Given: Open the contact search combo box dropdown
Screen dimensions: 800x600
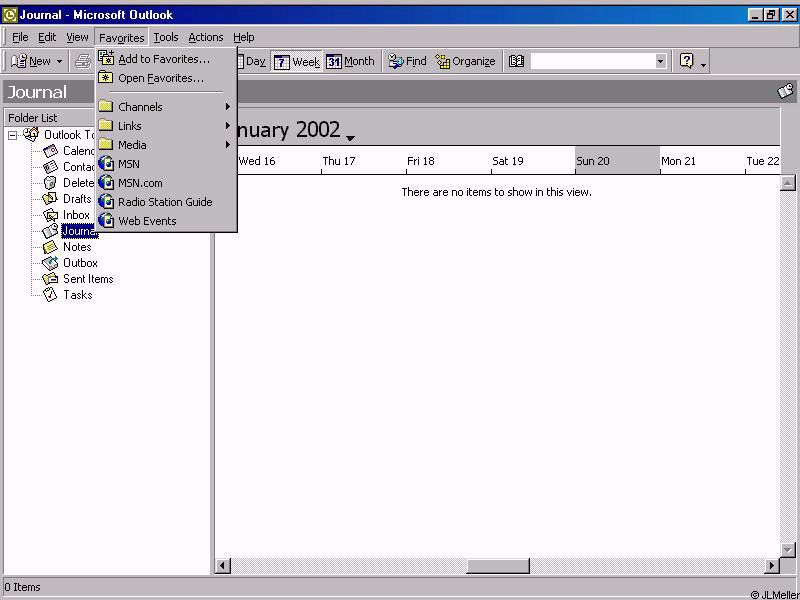Looking at the screenshot, I should [x=660, y=61].
